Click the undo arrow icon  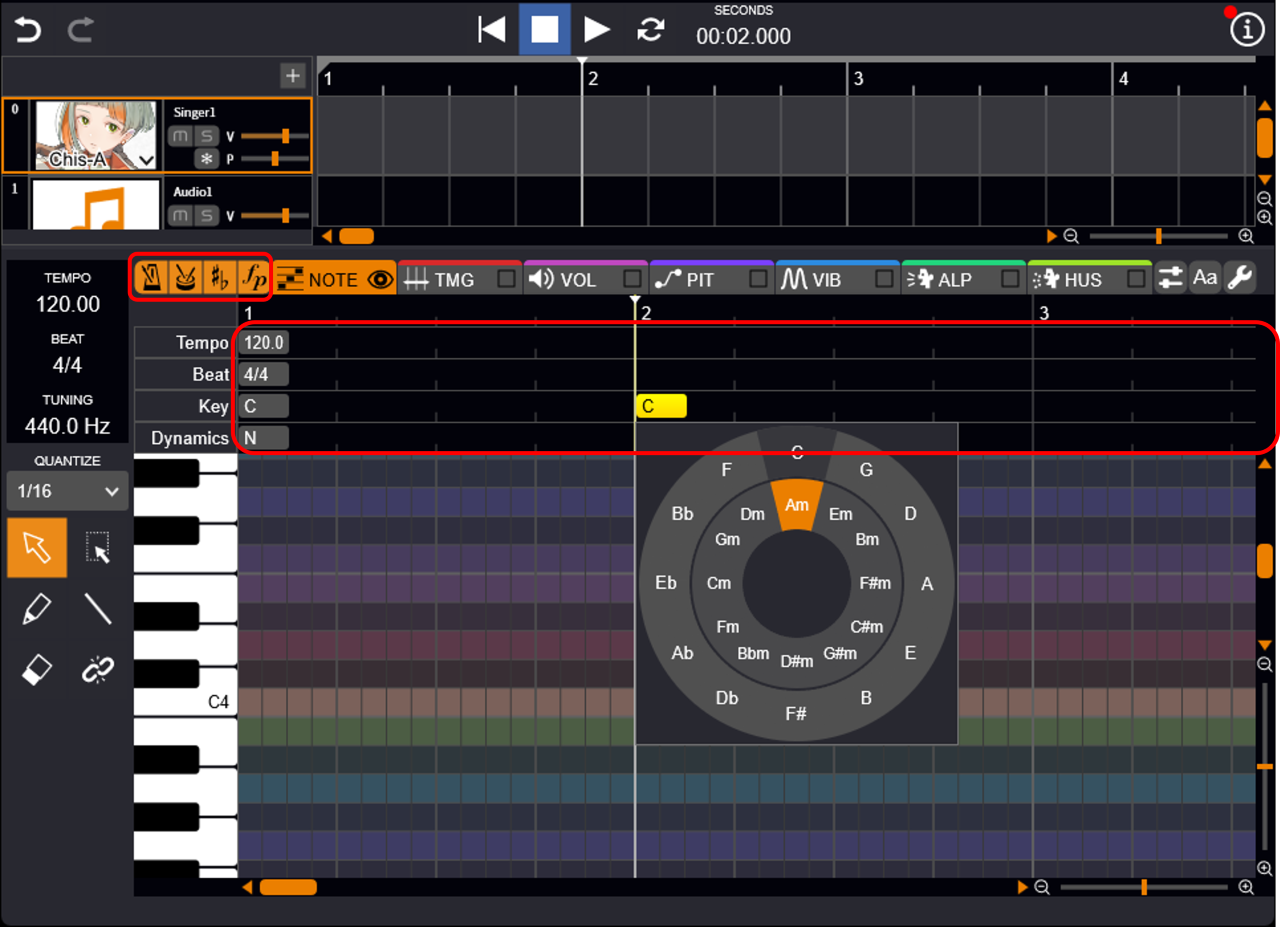point(28,30)
